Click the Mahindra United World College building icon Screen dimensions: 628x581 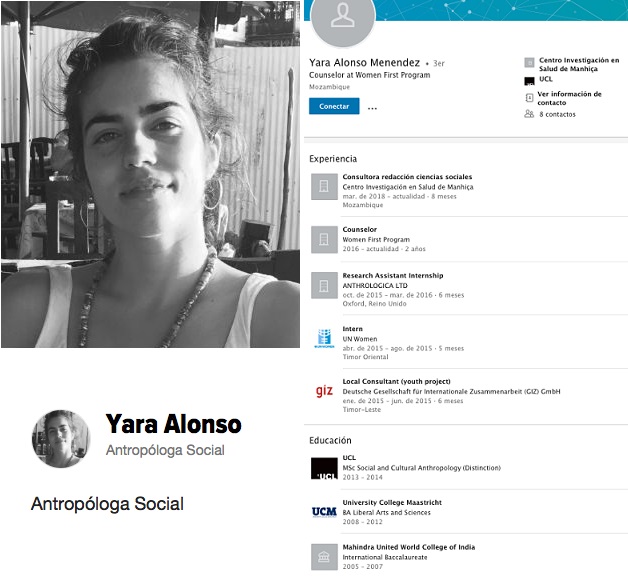click(324, 557)
